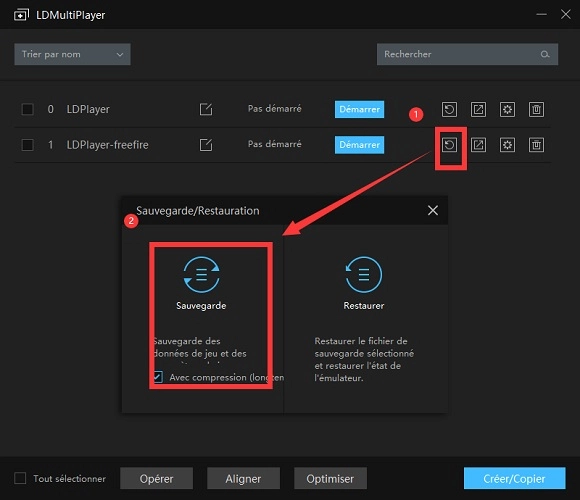Click the LDPlayer instance name in row 0
Viewport: 580px width, 500px height.
click(x=88, y=109)
